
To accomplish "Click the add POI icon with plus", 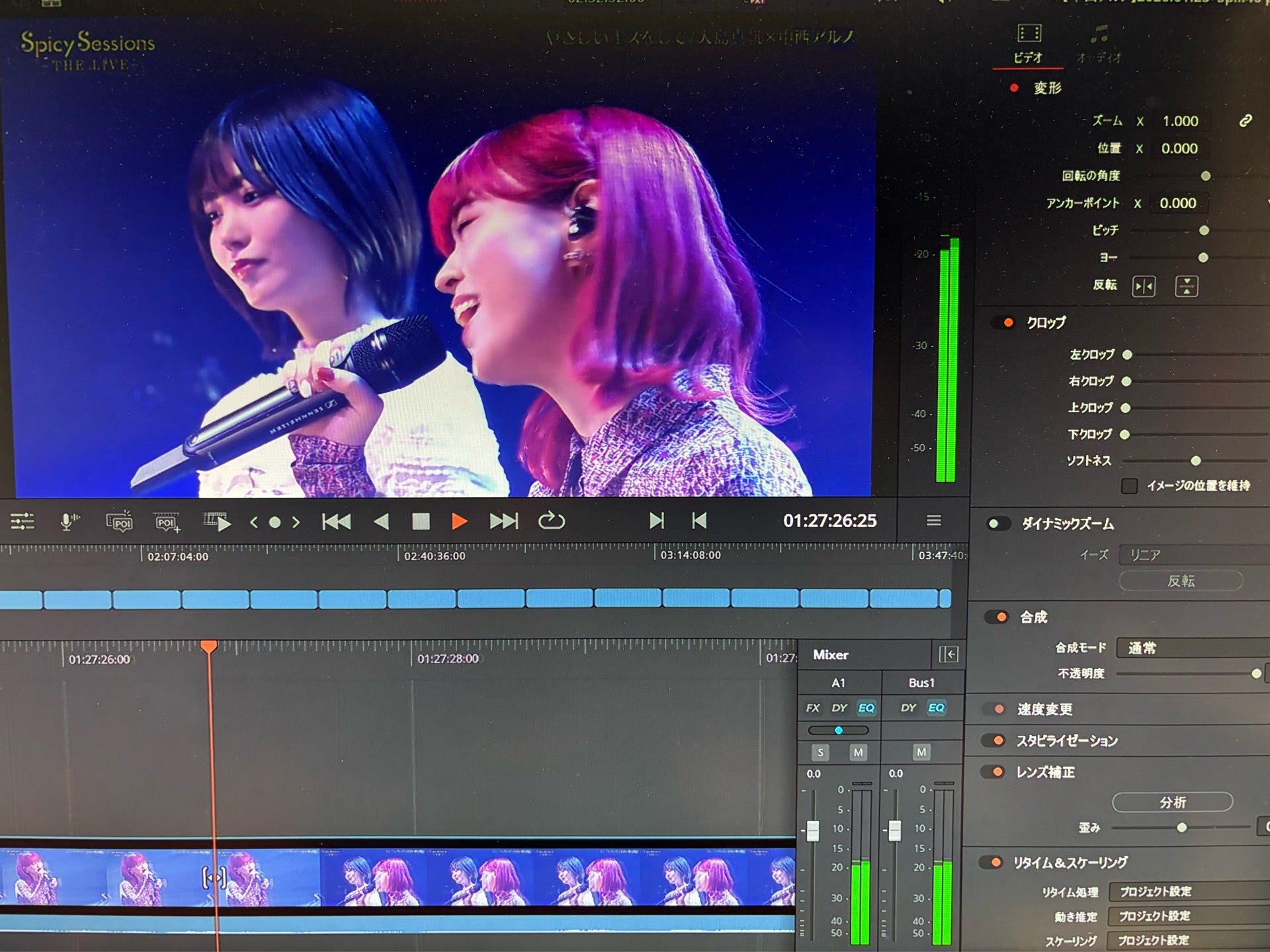I will [167, 522].
